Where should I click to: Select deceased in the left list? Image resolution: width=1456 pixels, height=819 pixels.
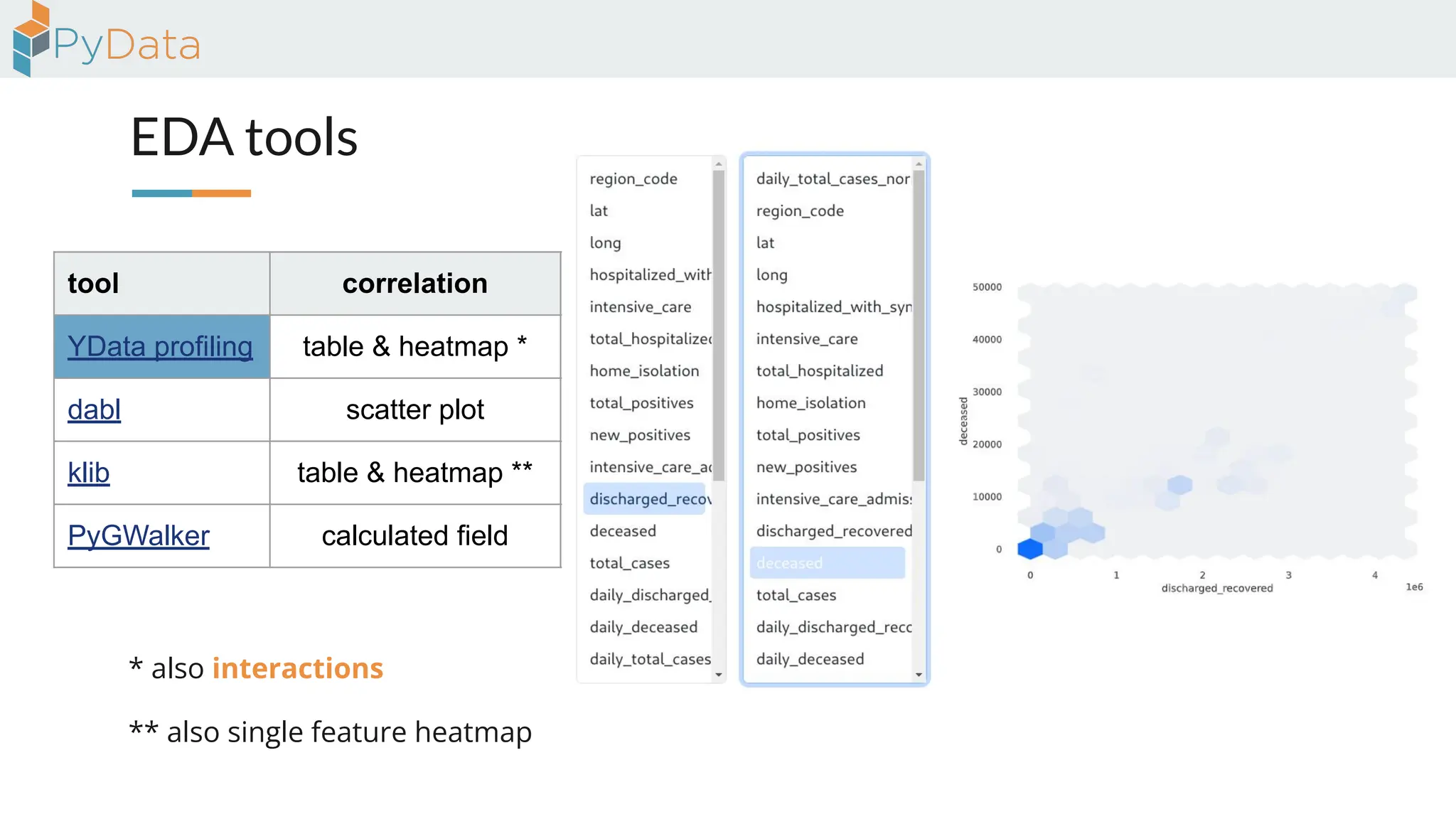(623, 531)
